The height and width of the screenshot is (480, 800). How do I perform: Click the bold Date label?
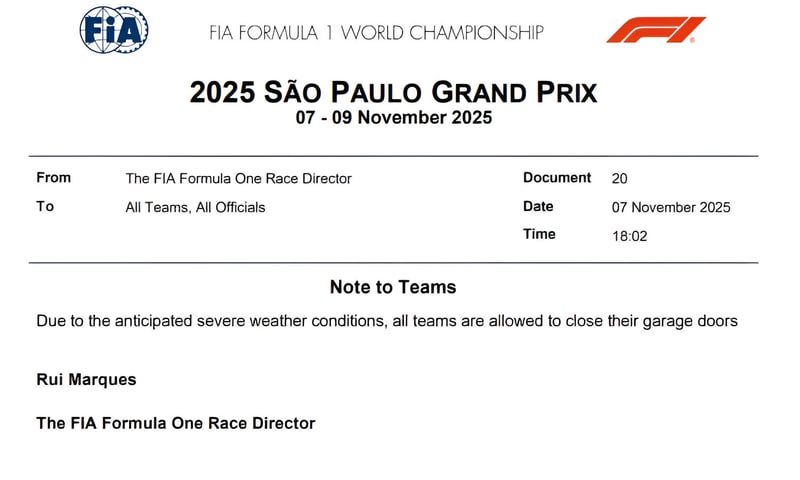tap(540, 206)
